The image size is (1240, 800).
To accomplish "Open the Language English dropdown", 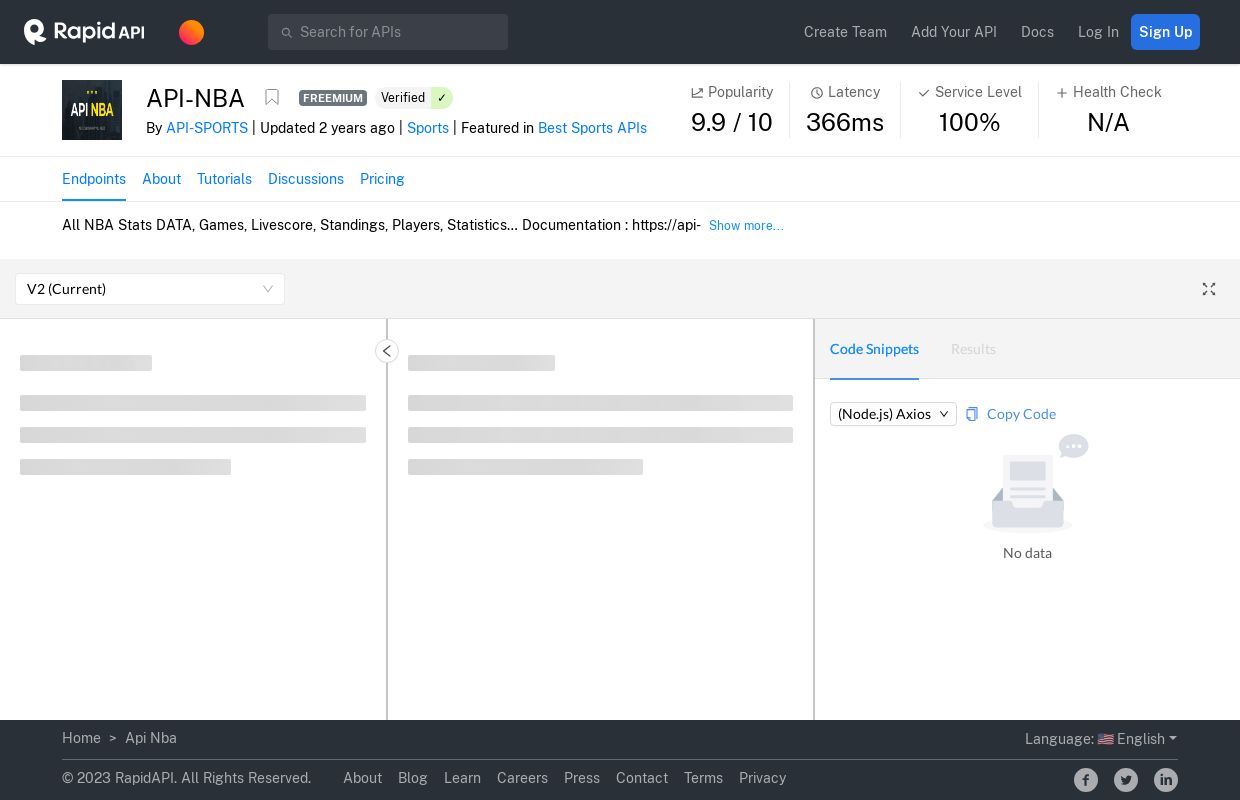I will 1101,739.
